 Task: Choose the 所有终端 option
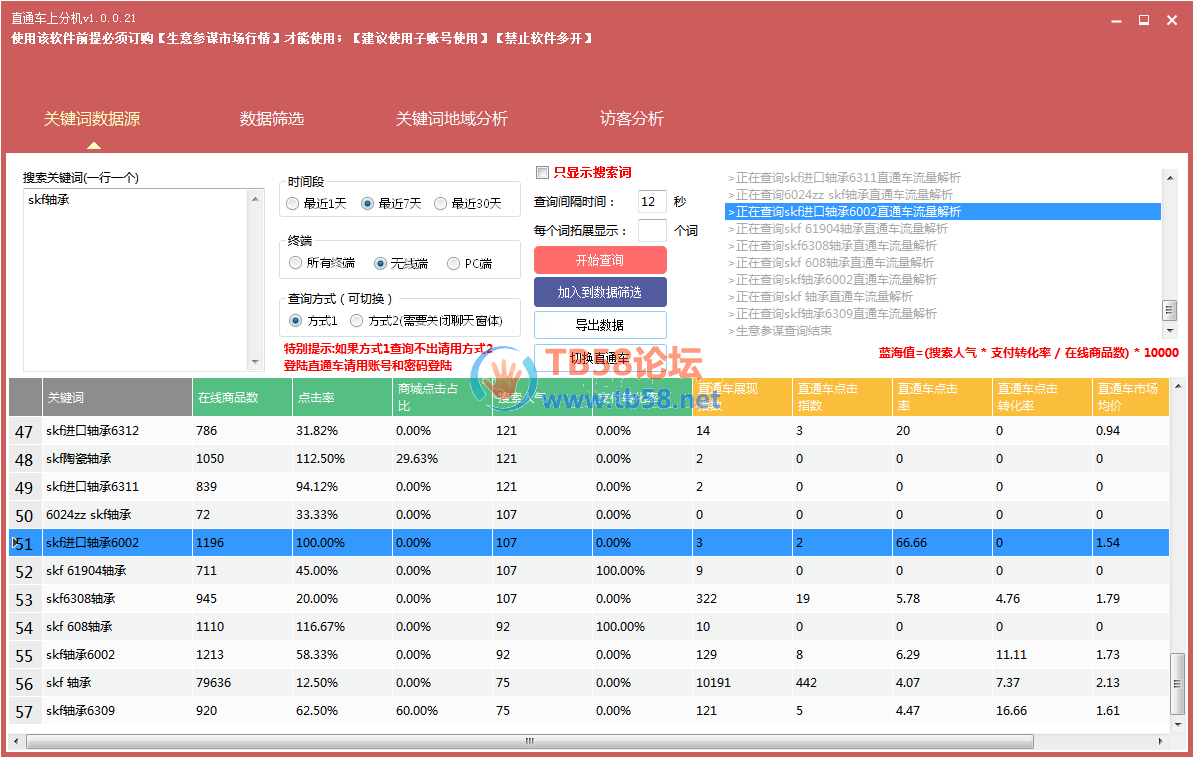pyautogui.click(x=322, y=263)
